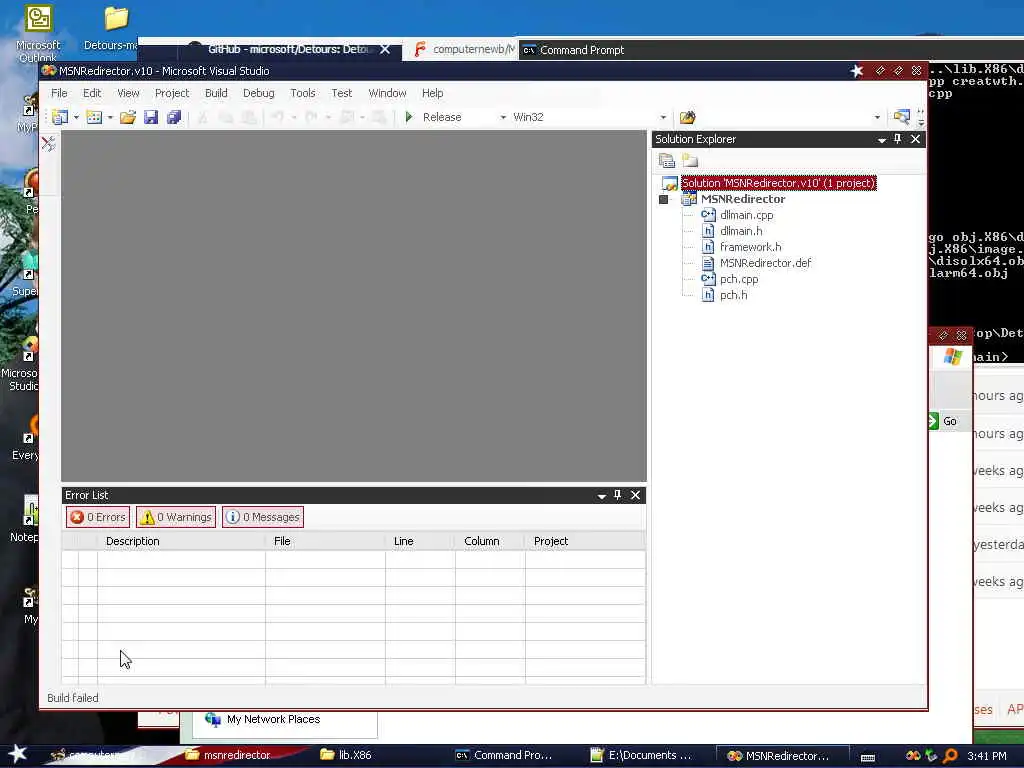The width and height of the screenshot is (1024, 768).
Task: Save the current file with the floppy icon
Action: 151,117
